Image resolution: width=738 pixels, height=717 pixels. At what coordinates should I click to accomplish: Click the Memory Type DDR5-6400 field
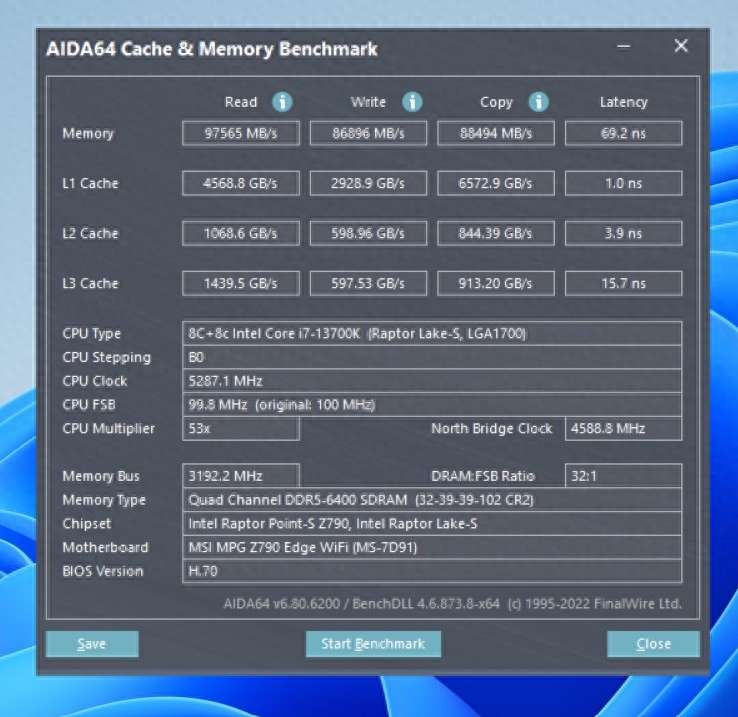432,500
